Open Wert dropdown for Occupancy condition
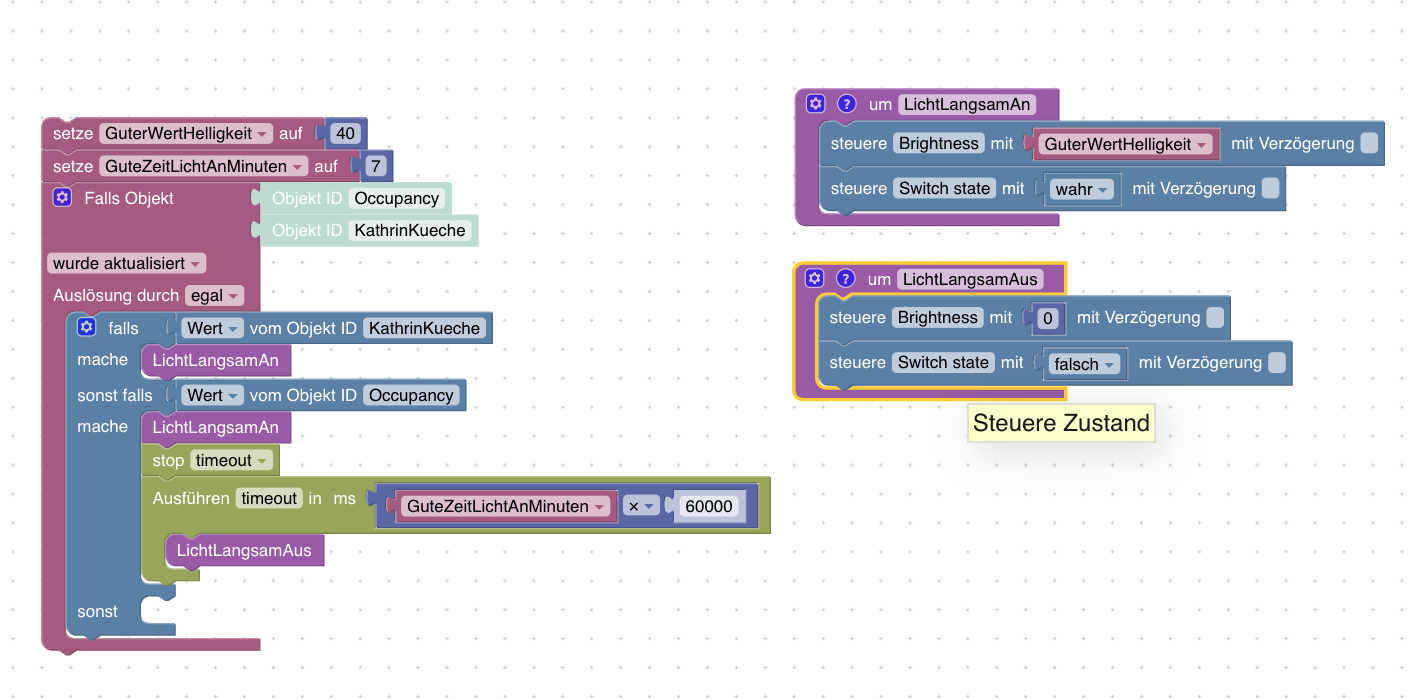1416x698 pixels. point(212,395)
